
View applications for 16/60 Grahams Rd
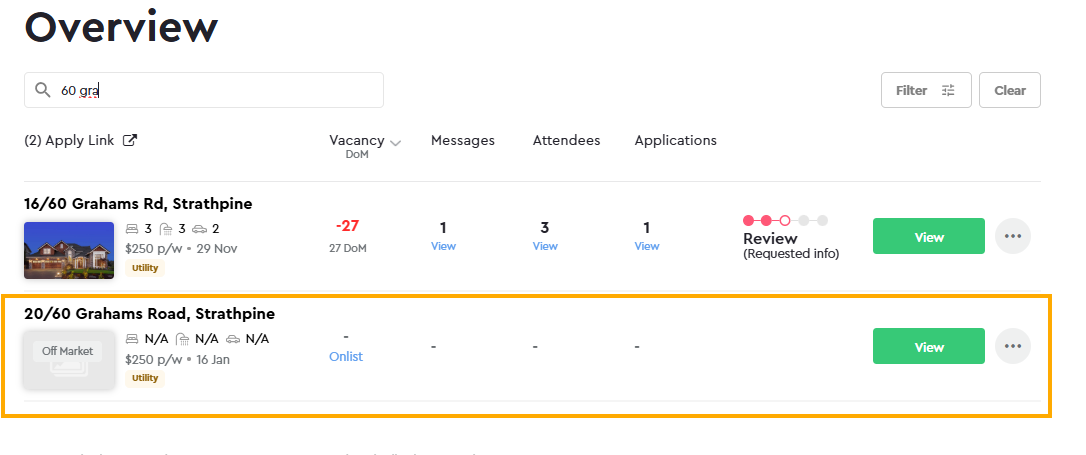pyautogui.click(x=647, y=246)
